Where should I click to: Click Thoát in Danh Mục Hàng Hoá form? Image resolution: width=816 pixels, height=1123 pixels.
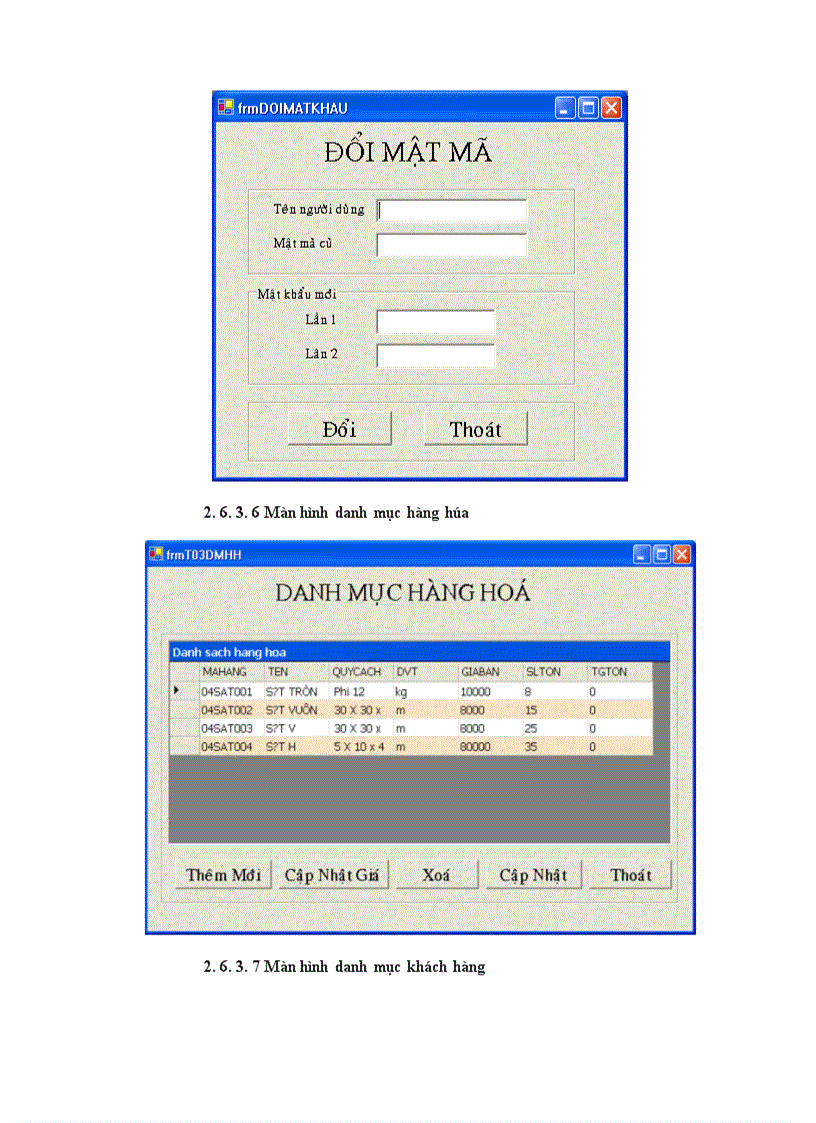tap(630, 875)
